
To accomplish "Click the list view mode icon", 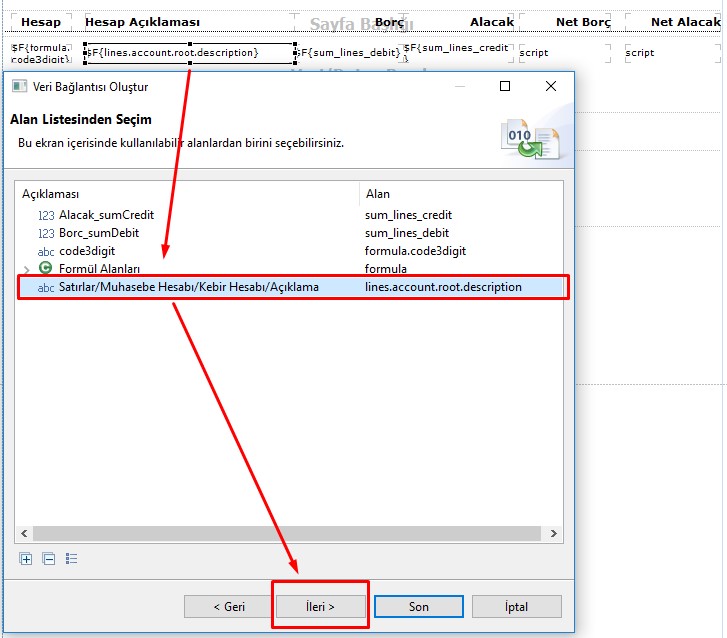I will click(72, 559).
